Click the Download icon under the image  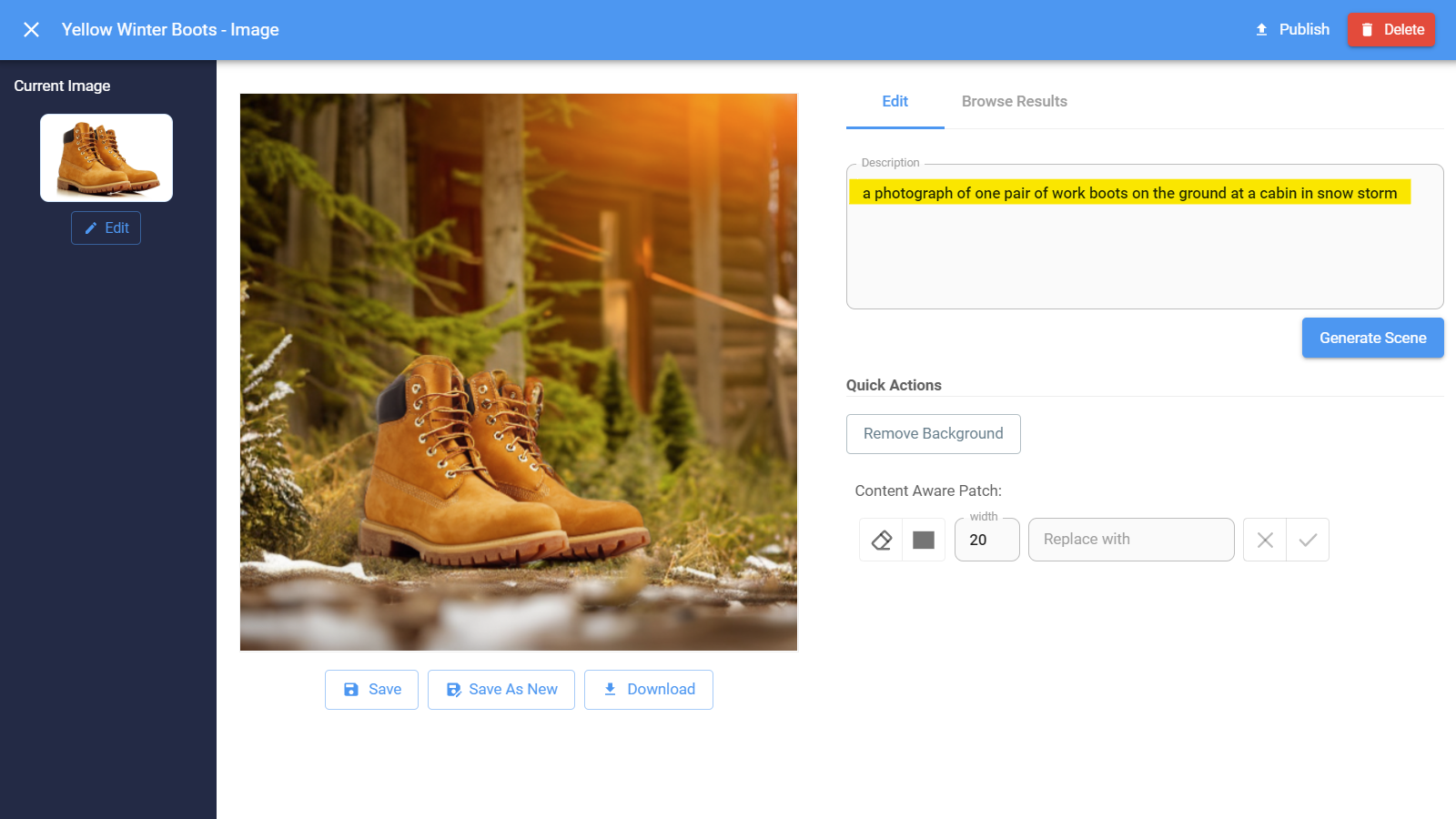(610, 689)
